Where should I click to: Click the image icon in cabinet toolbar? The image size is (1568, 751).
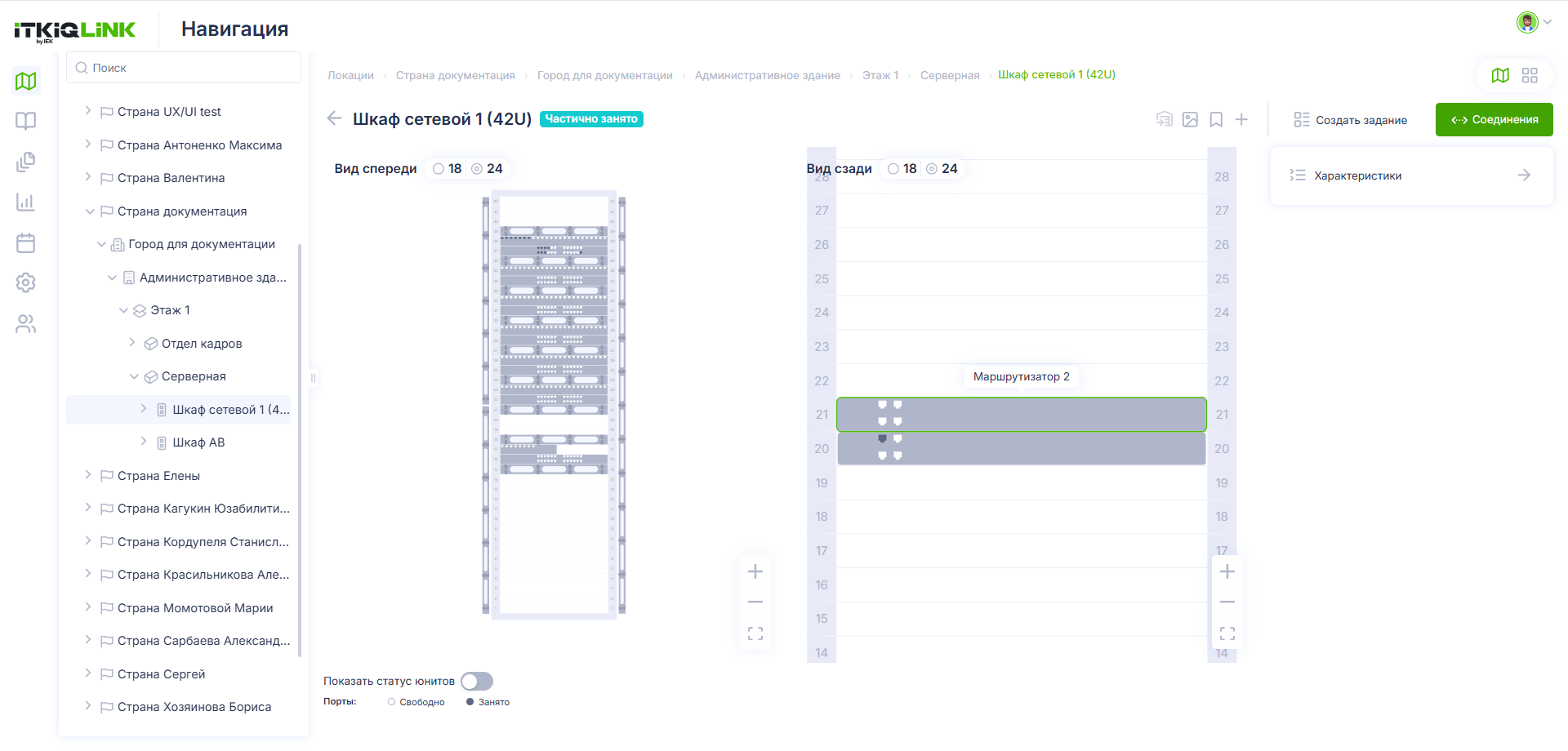click(x=1190, y=120)
